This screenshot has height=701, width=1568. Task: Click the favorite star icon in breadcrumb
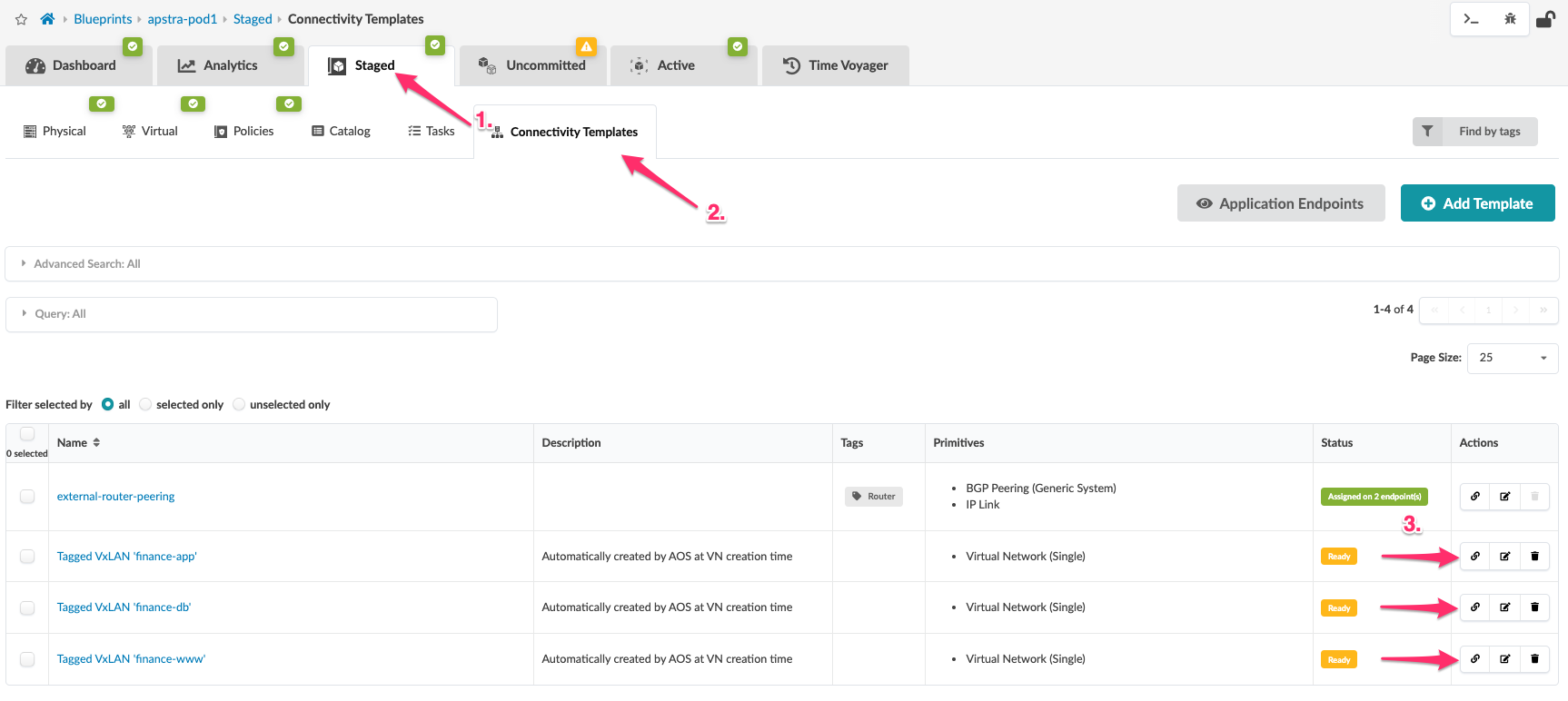pyautogui.click(x=21, y=19)
